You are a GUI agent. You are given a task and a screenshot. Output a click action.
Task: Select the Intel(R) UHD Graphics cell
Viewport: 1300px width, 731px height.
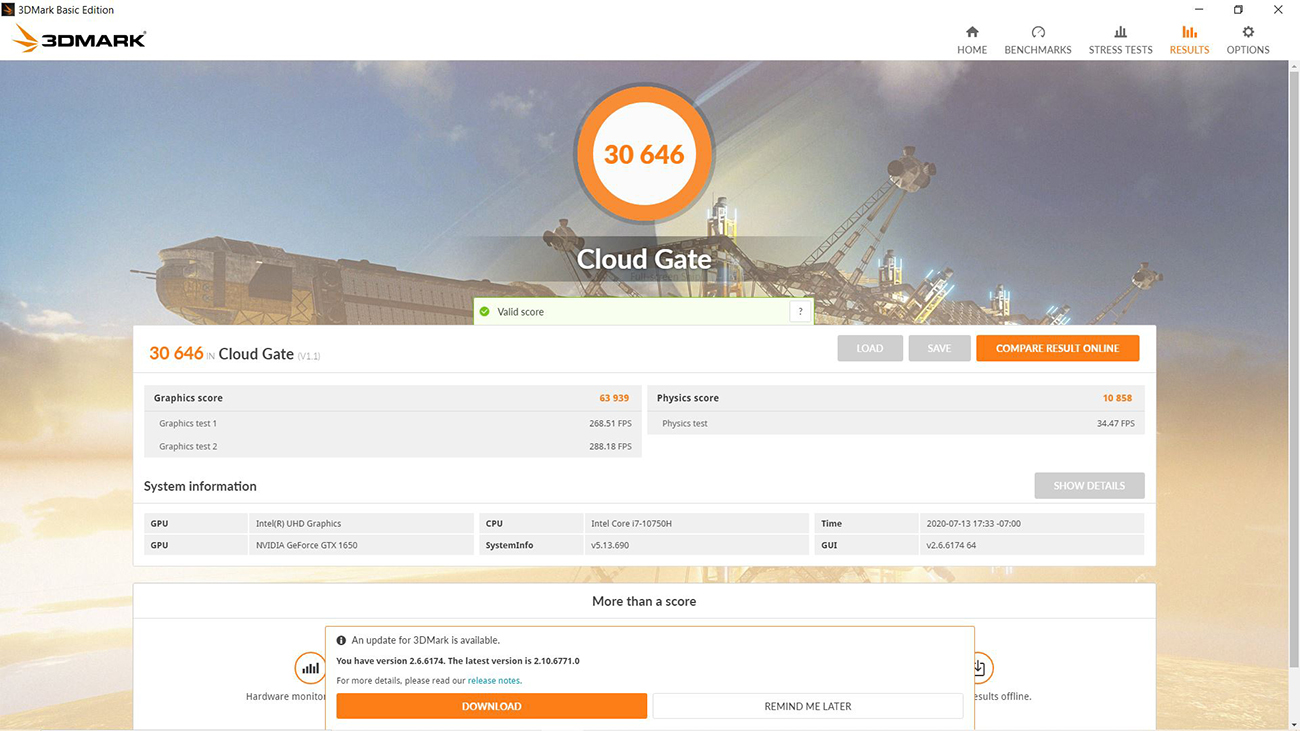[x=361, y=523]
